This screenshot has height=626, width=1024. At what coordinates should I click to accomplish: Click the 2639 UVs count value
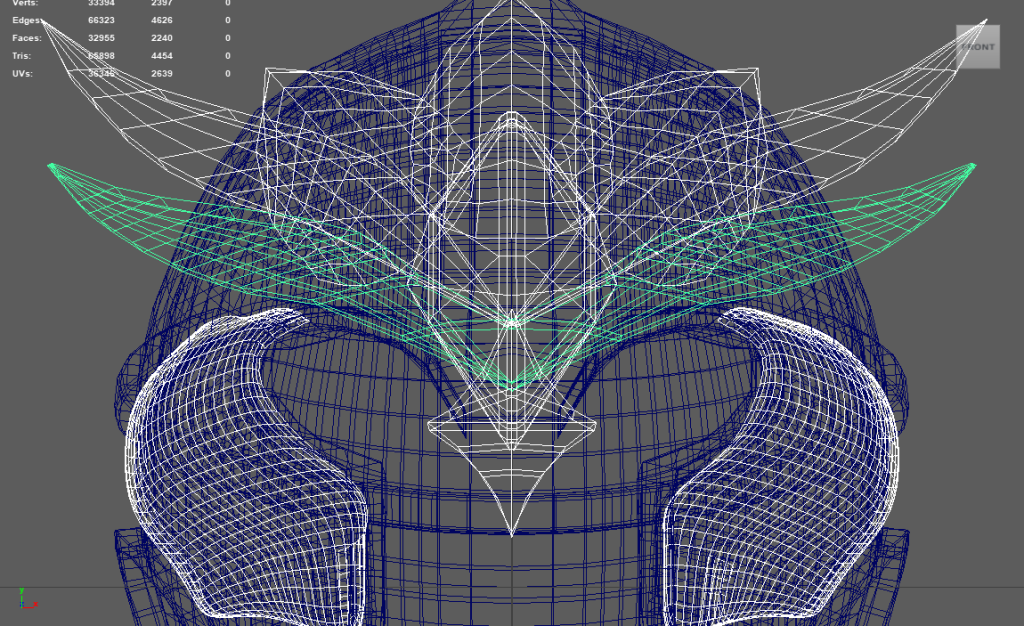[x=163, y=74]
